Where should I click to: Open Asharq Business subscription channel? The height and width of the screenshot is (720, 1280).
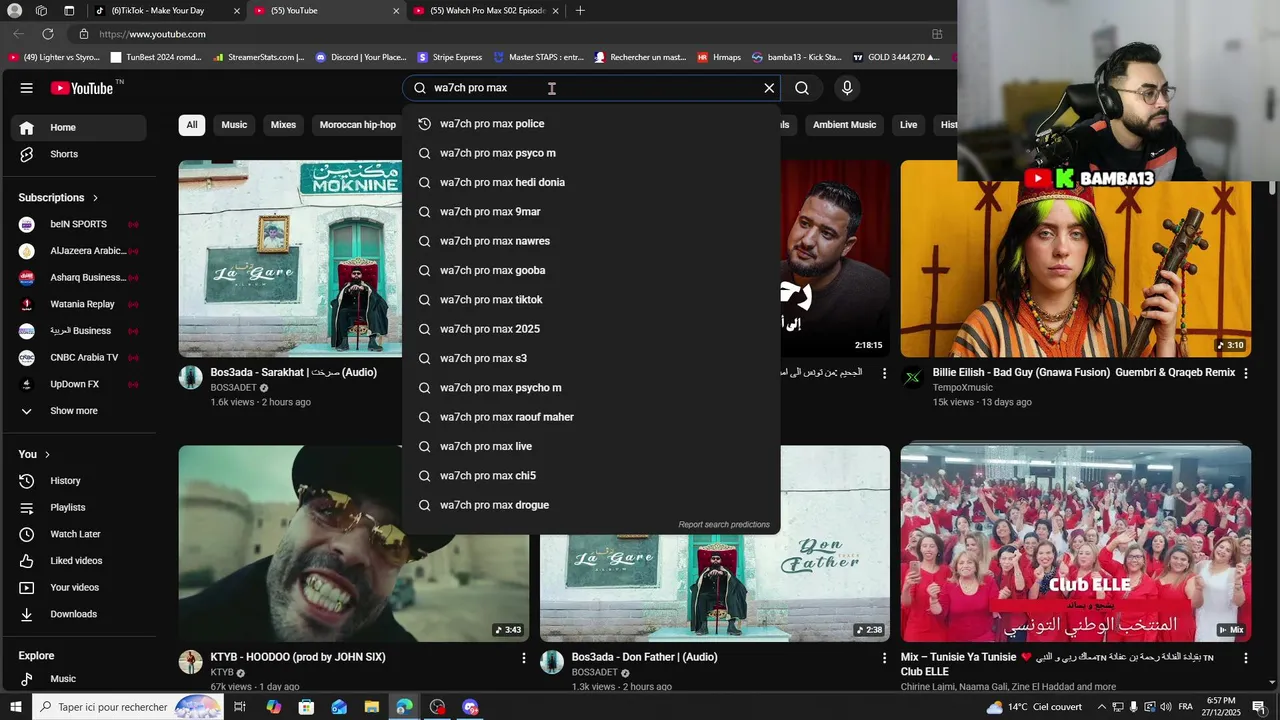click(78, 277)
